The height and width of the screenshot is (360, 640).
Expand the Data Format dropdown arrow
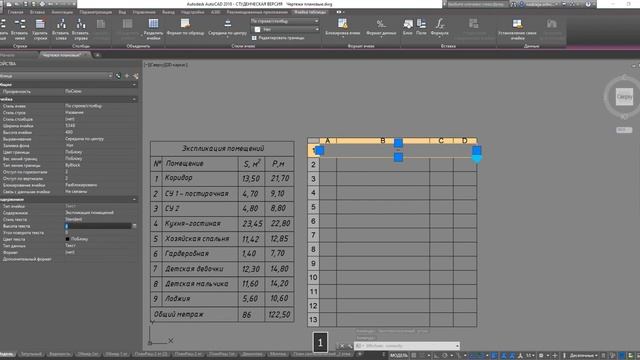point(381,37)
